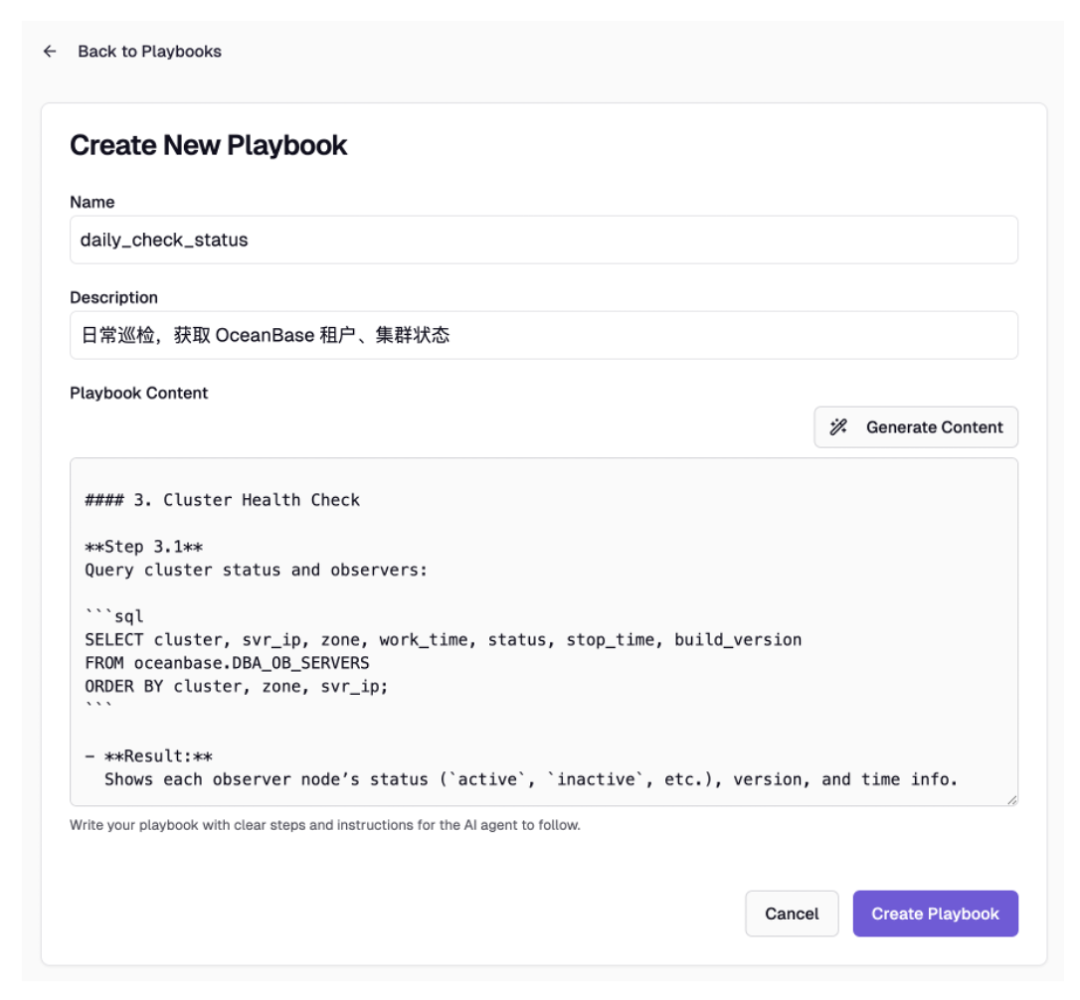
Task: Click the Create New Playbook heading
Action: [208, 145]
